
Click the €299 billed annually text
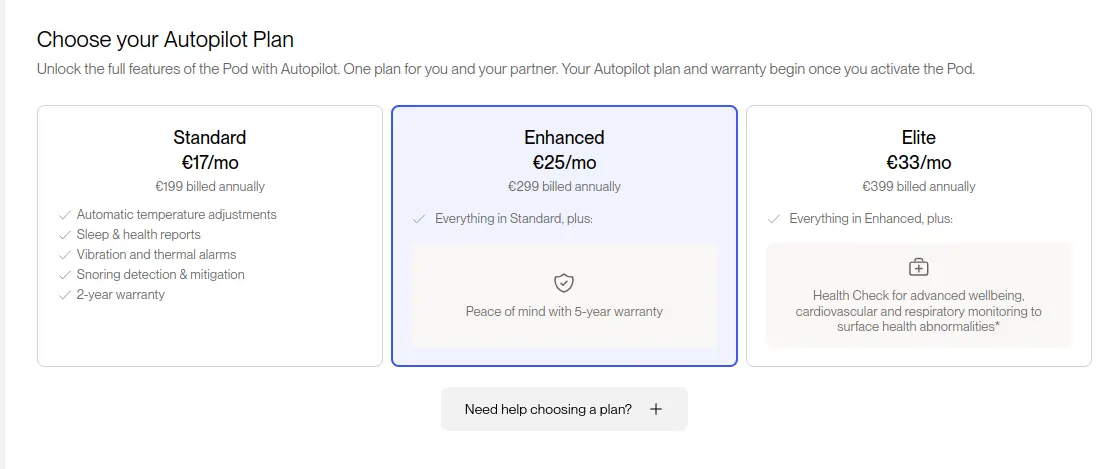(x=564, y=186)
